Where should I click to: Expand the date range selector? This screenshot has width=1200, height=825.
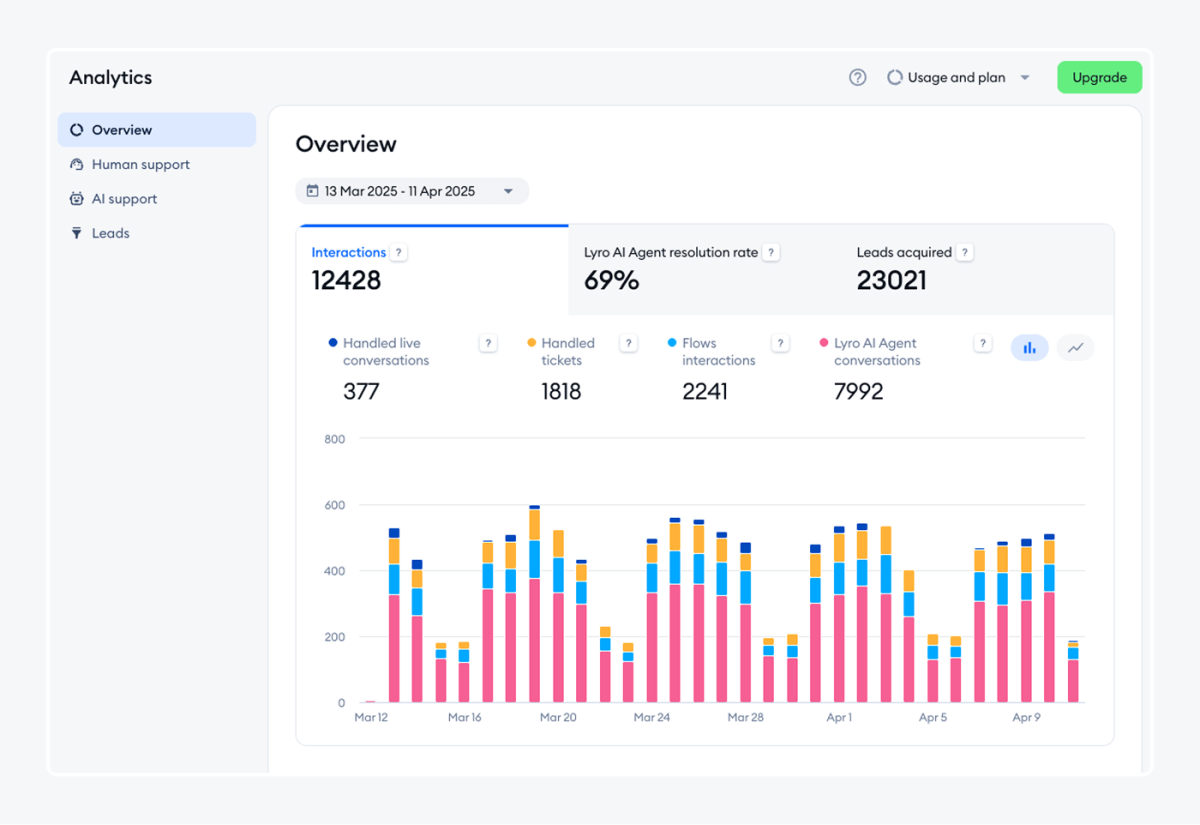[508, 191]
